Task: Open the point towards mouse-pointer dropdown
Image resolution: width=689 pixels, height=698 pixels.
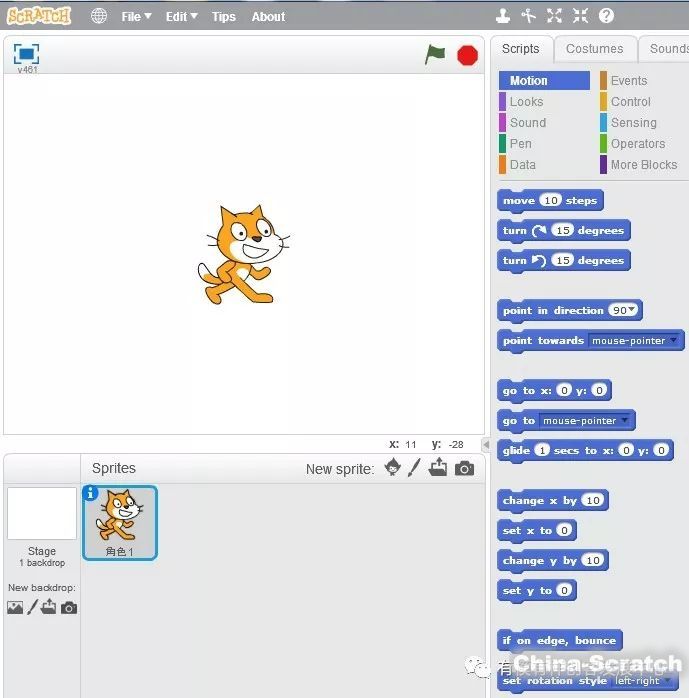Action: 674,341
